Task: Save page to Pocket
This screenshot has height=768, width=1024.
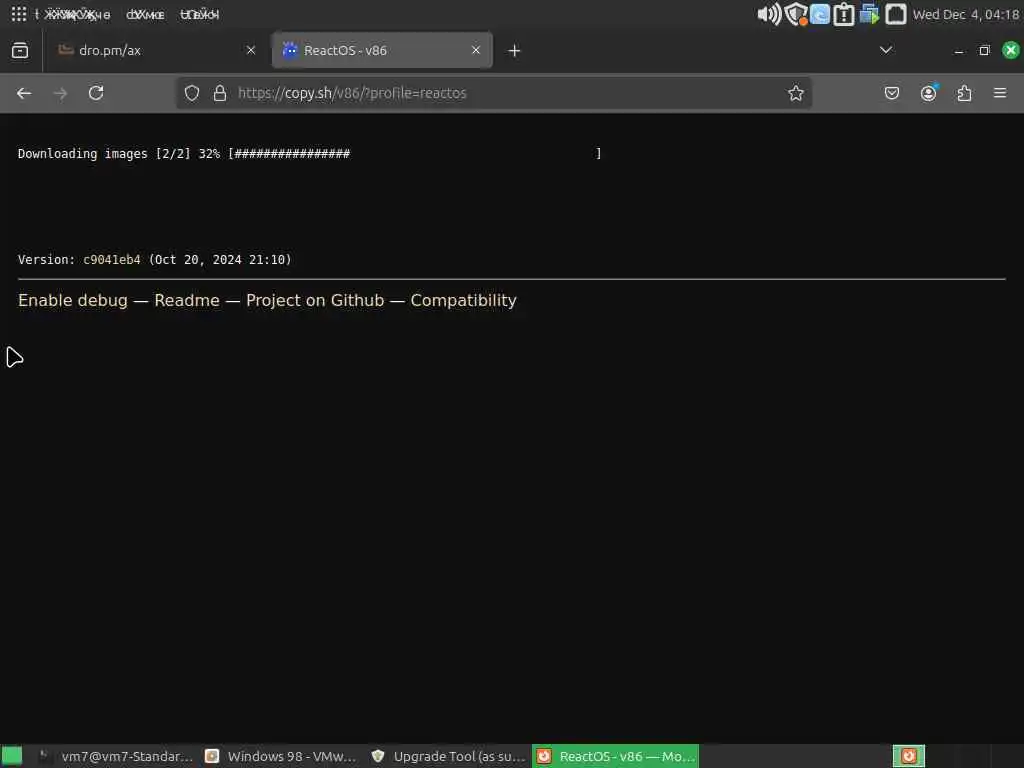Action: [892, 93]
